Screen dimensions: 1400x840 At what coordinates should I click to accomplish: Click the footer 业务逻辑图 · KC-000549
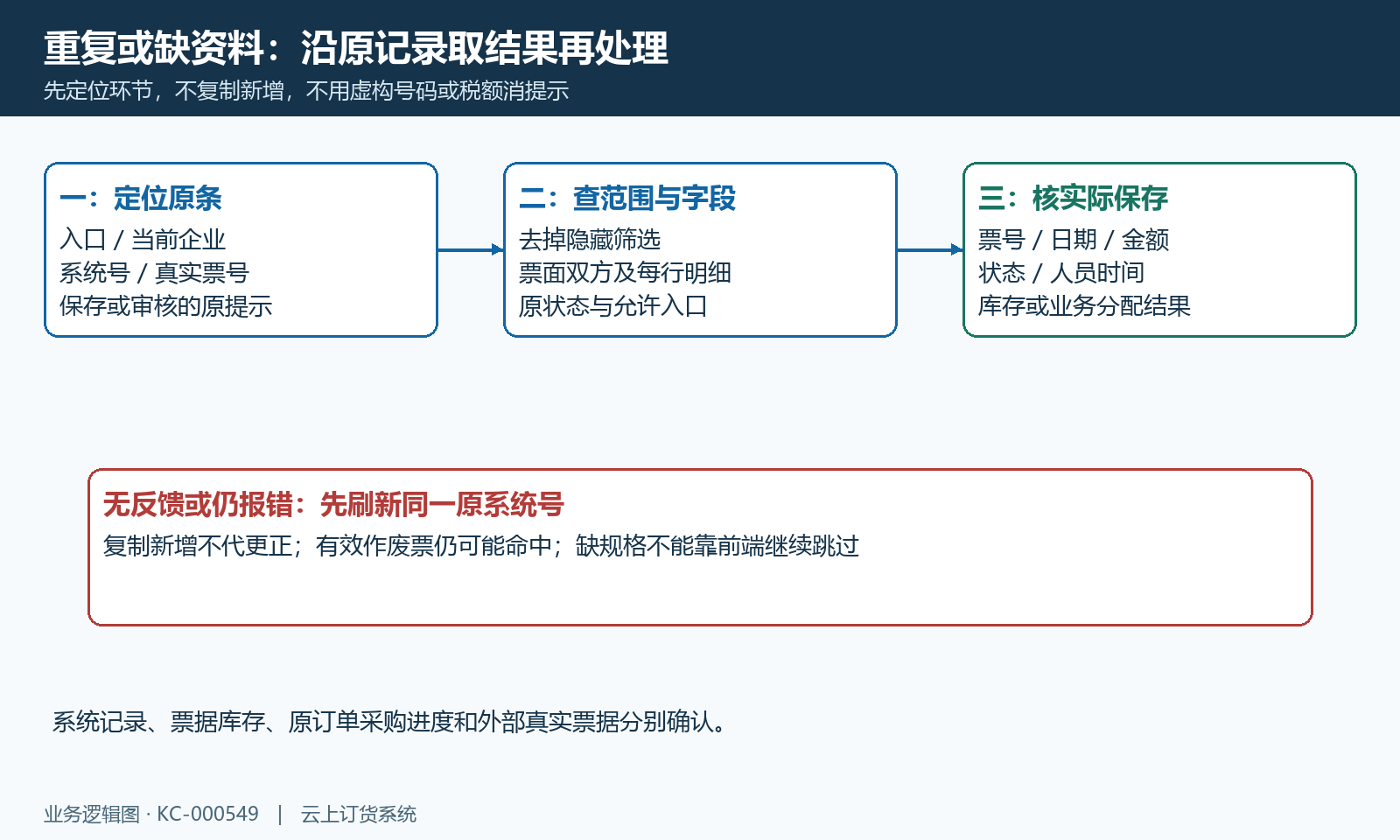[x=151, y=814]
